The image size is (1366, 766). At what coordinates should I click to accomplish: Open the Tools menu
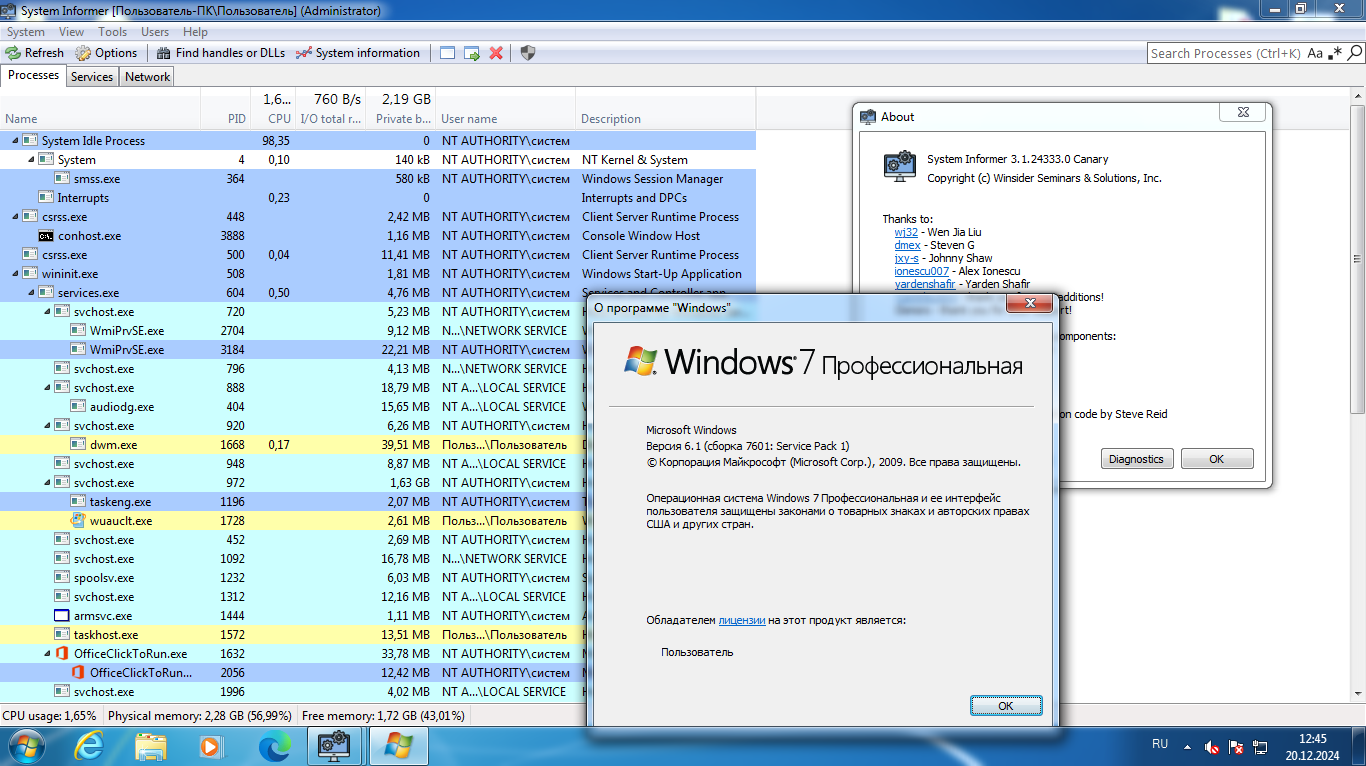113,32
